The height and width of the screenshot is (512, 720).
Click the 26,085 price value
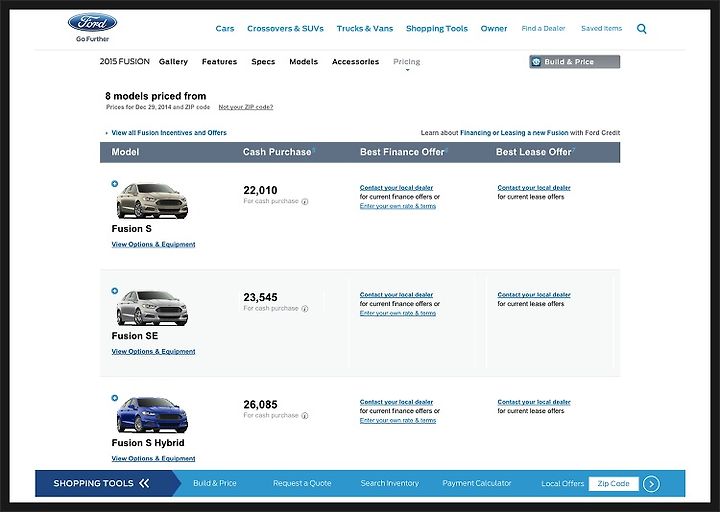(x=260, y=405)
